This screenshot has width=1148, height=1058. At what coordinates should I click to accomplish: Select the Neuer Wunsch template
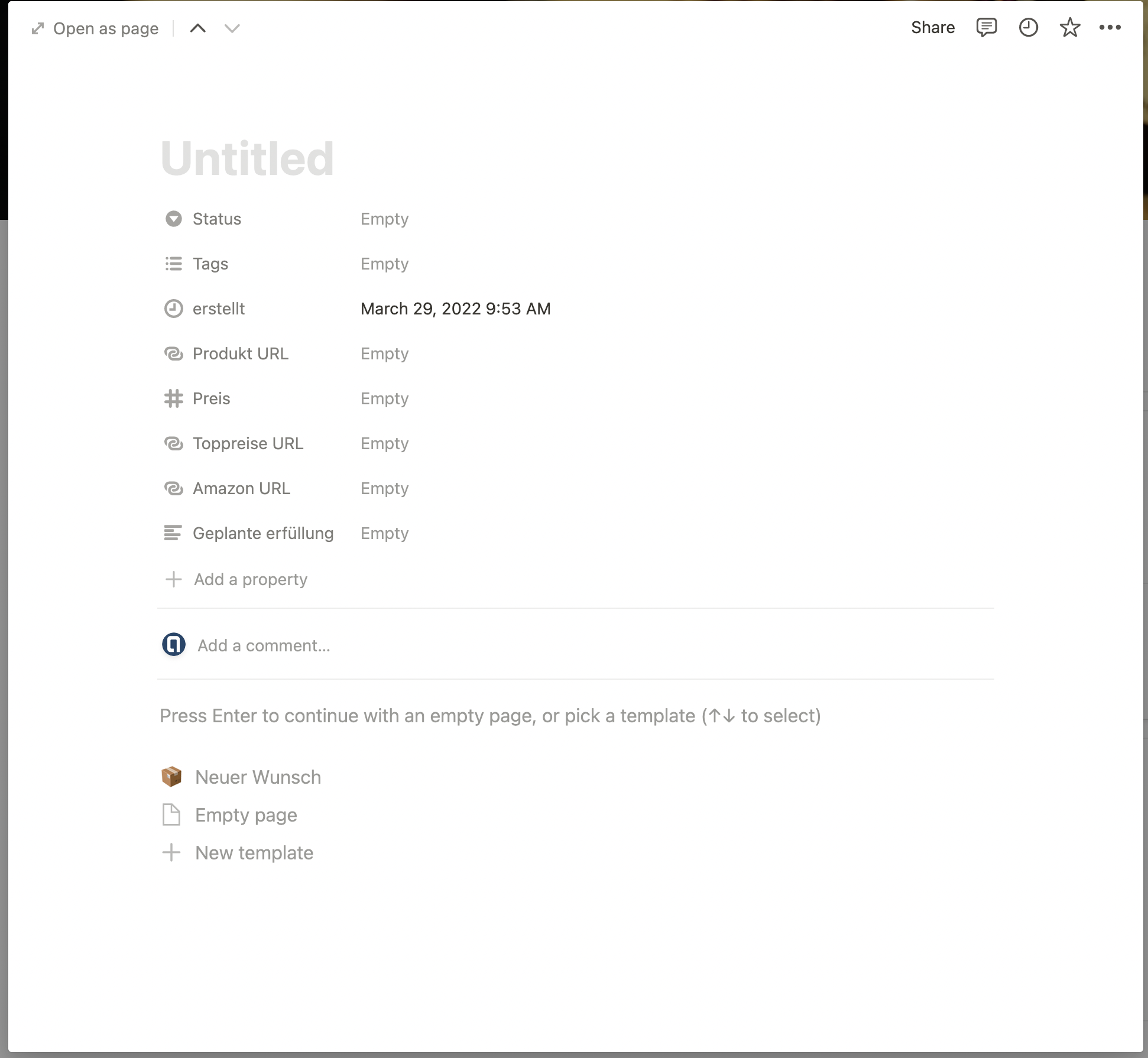pos(258,777)
